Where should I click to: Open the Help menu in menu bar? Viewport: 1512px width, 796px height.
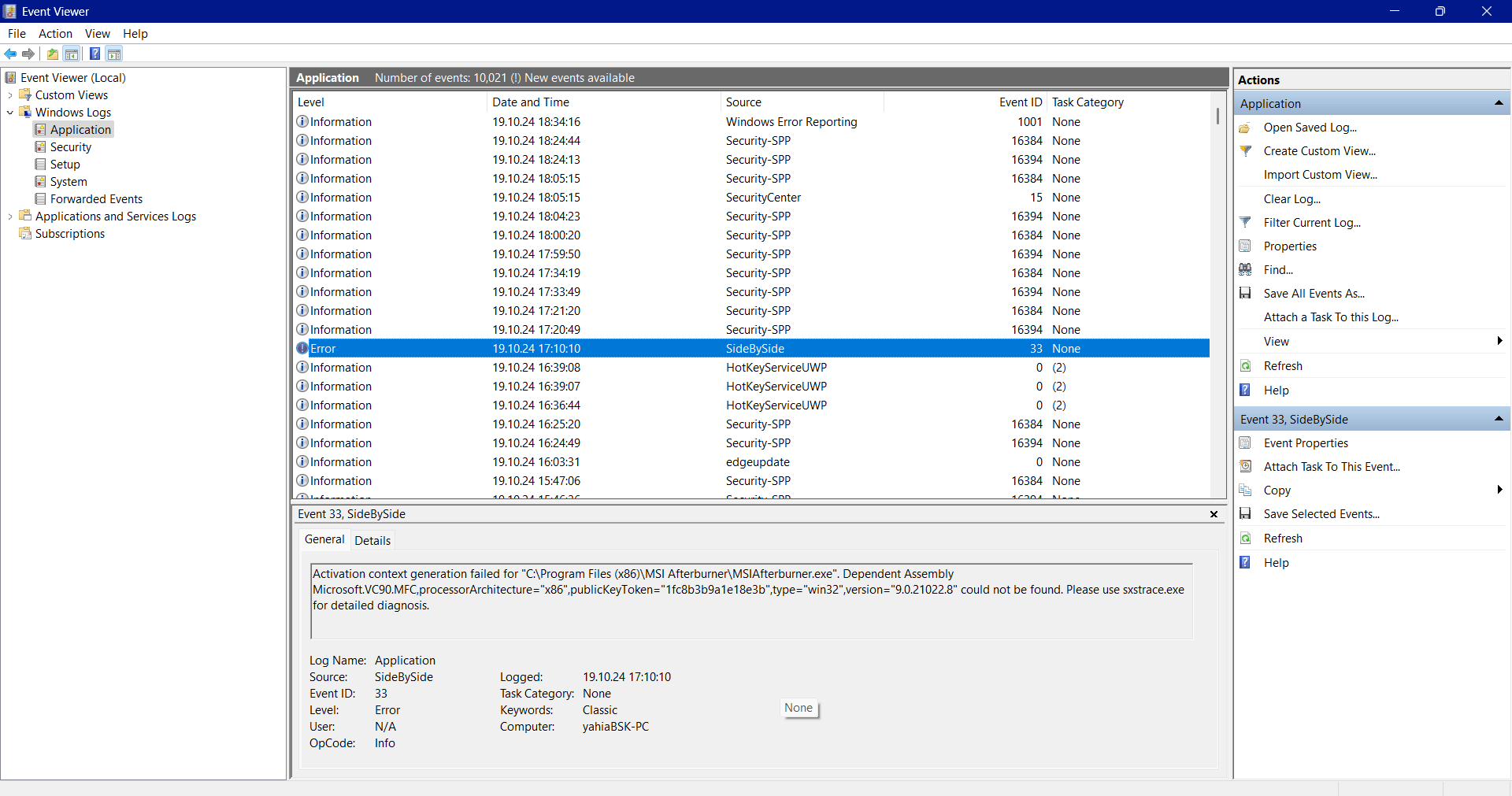pos(135,34)
